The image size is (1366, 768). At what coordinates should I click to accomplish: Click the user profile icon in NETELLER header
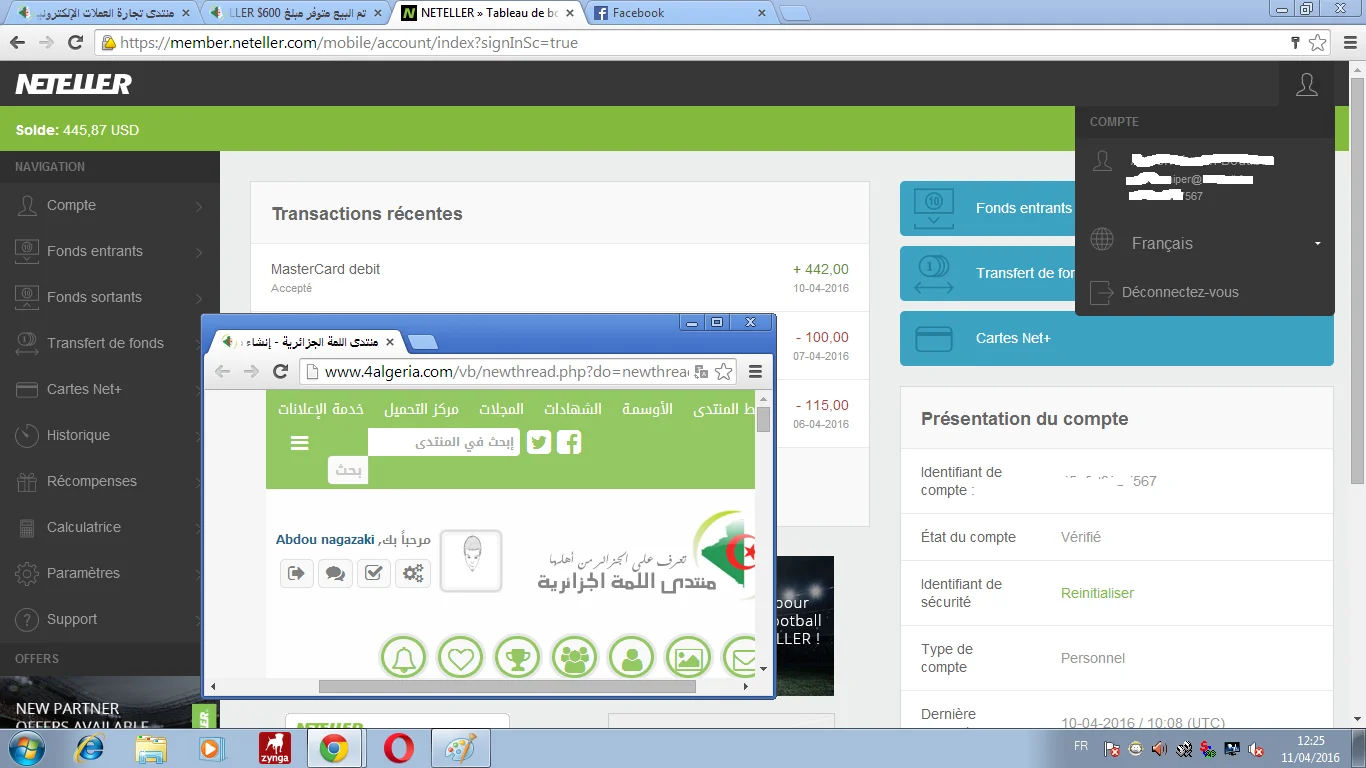click(x=1306, y=85)
